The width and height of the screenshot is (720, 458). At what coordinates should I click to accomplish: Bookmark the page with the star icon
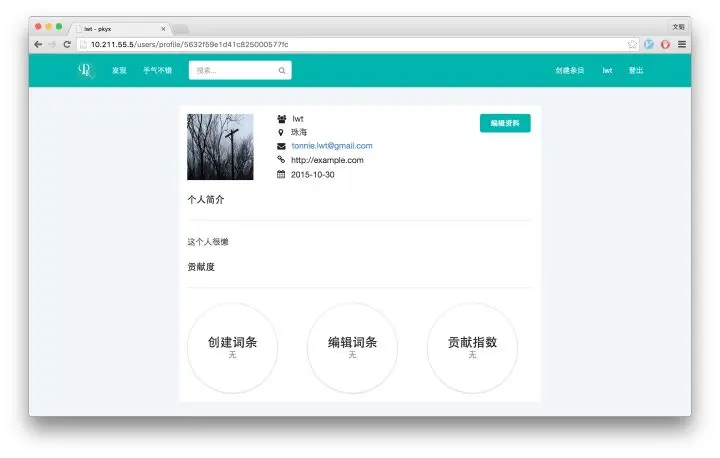632,45
